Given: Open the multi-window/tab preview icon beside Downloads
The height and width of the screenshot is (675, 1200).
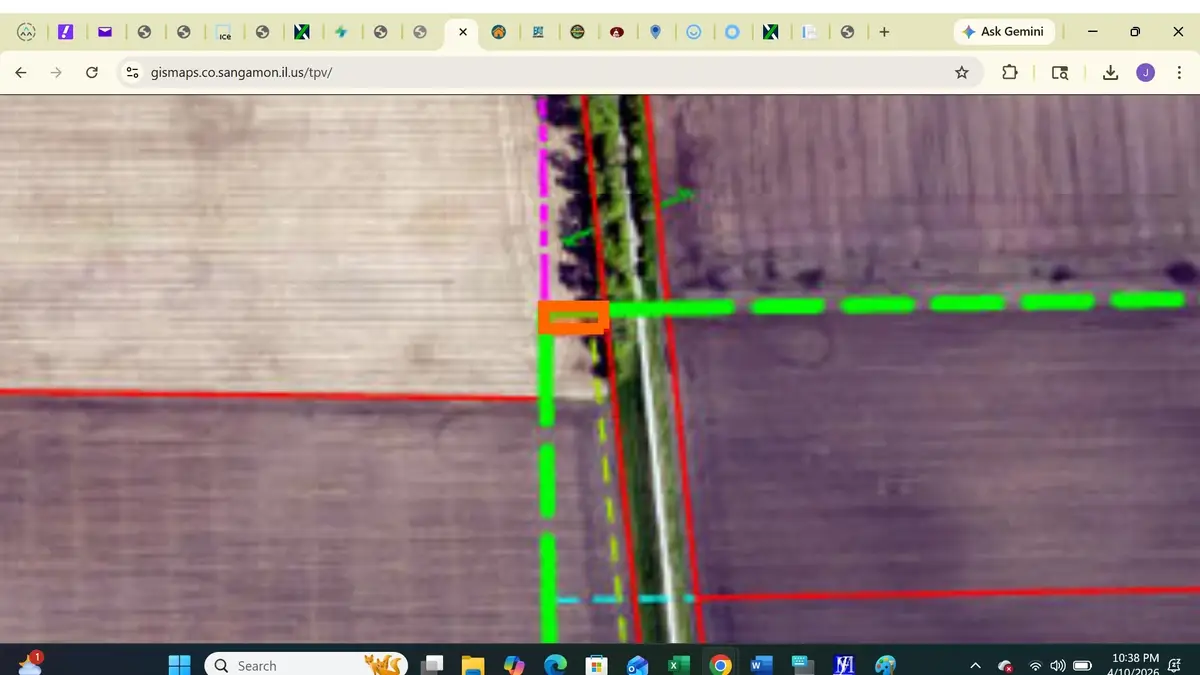Looking at the screenshot, I should (x=1059, y=72).
